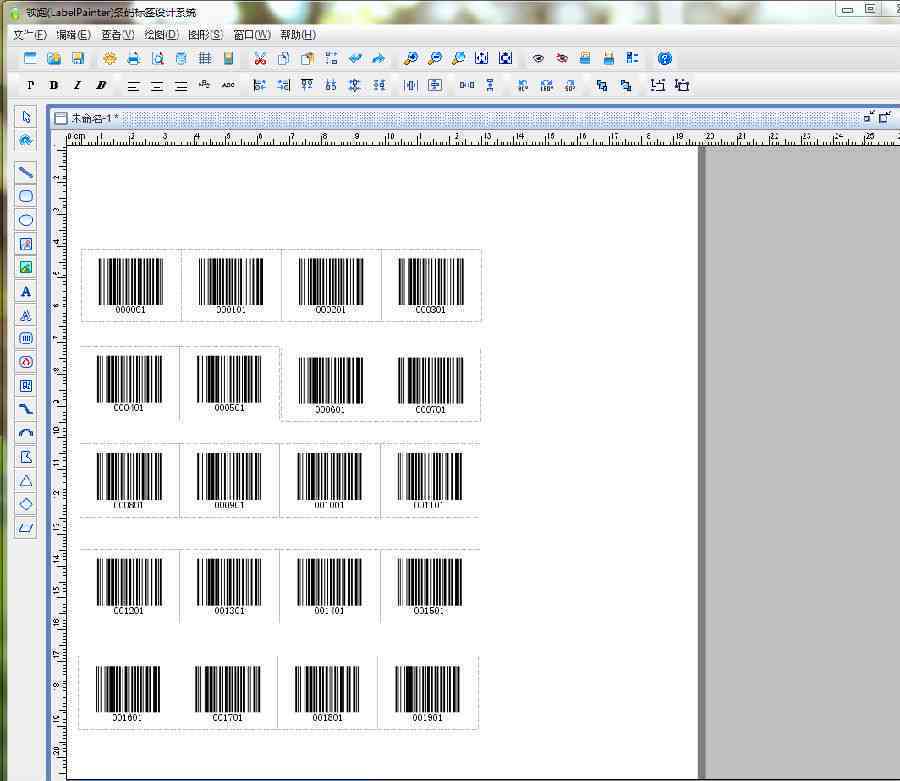Select the parallelogram shape tool
The image size is (900, 781).
pos(26,528)
